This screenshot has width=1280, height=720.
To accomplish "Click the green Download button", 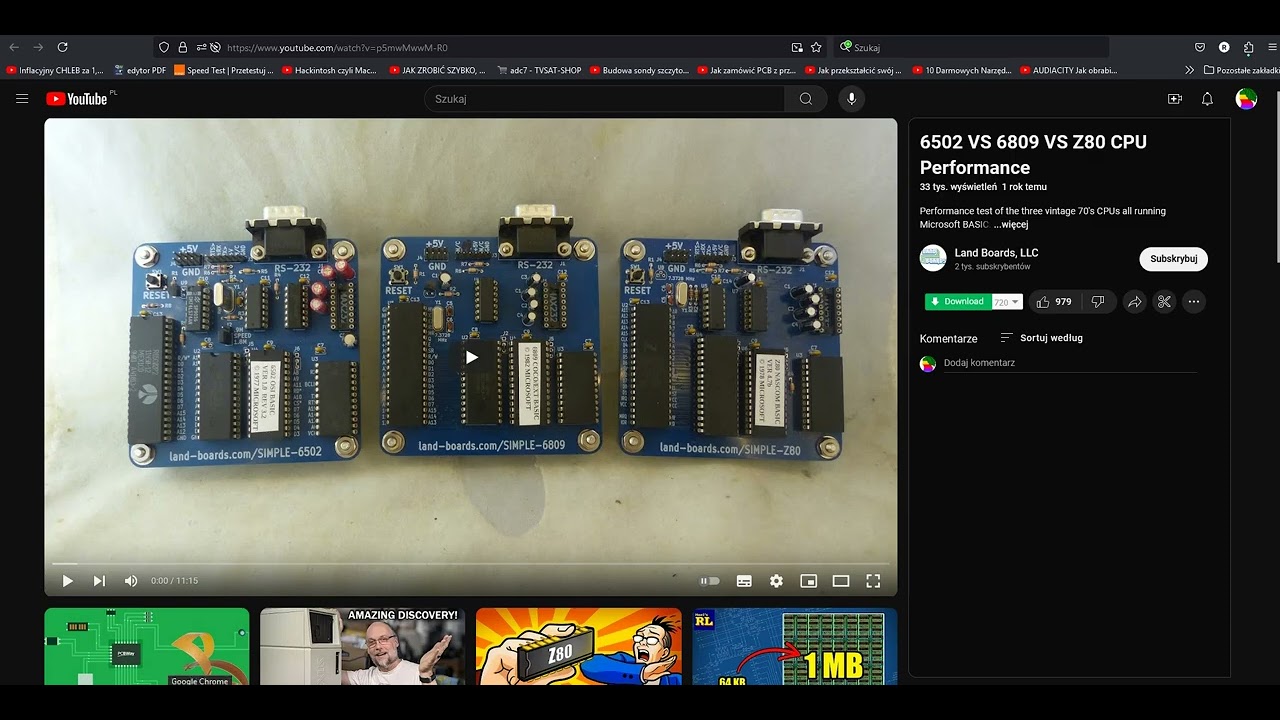I will (x=957, y=302).
